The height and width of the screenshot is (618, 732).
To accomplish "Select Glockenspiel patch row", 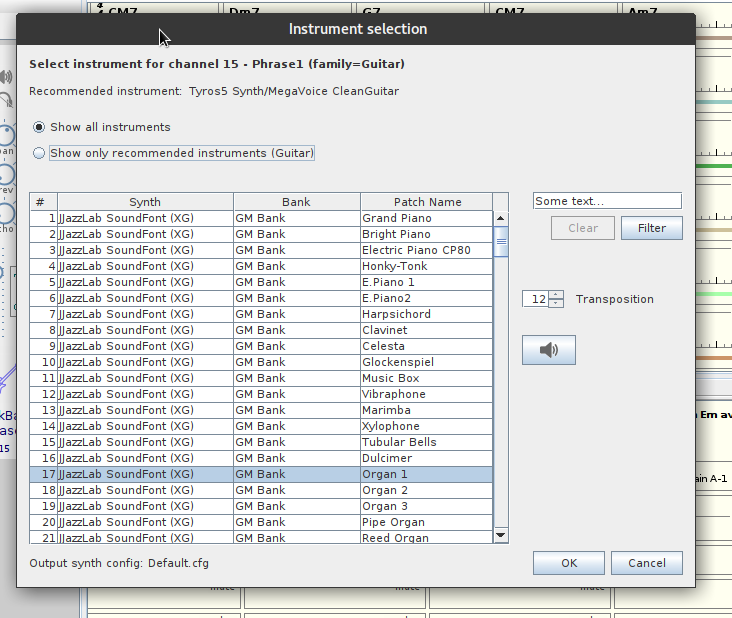I will (x=261, y=362).
